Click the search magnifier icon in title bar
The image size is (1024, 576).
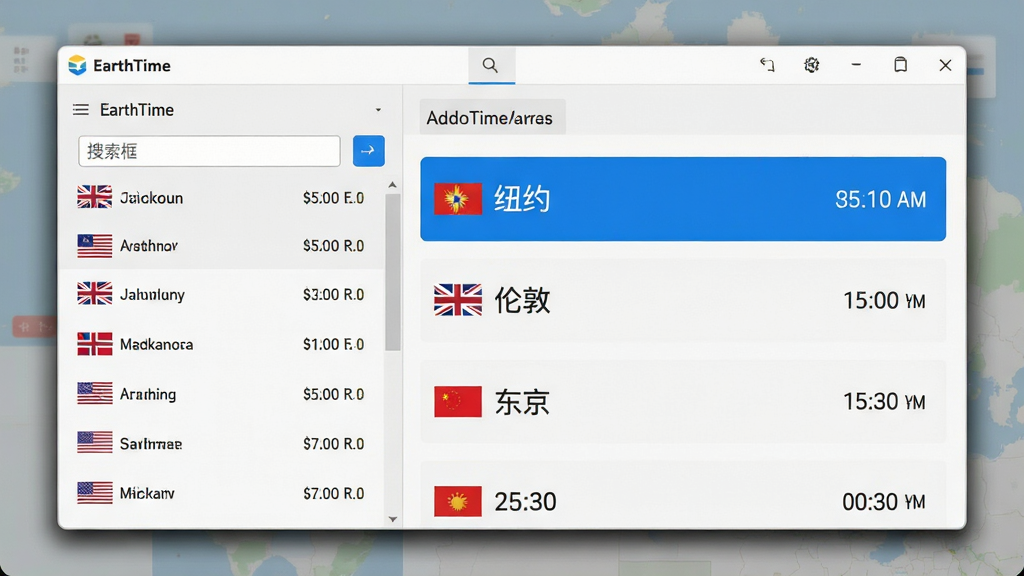click(x=490, y=65)
